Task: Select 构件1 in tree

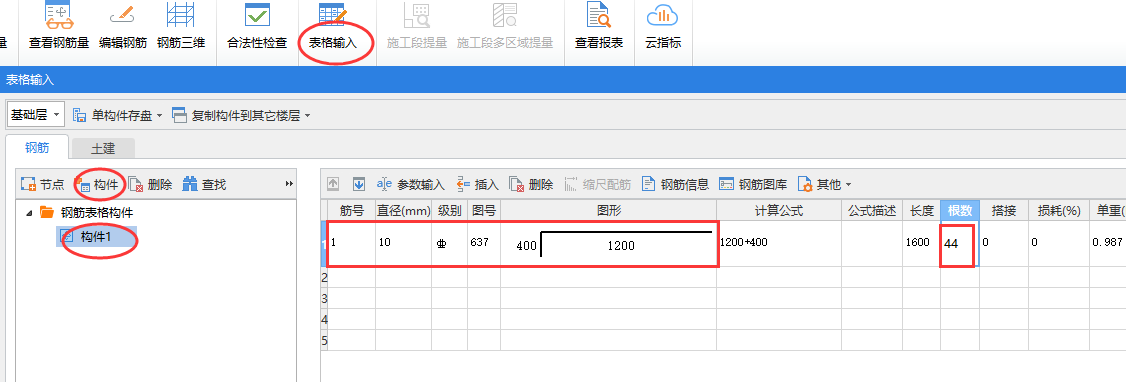Action: pyautogui.click(x=96, y=236)
